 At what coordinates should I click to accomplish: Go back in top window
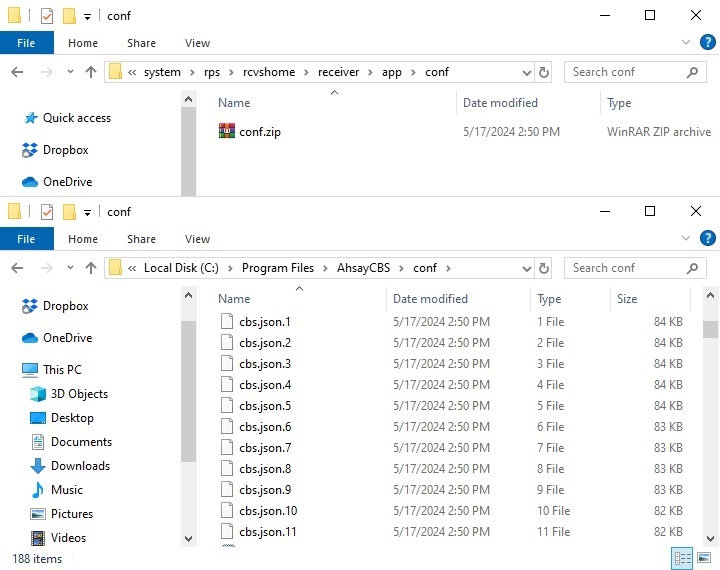point(17,72)
